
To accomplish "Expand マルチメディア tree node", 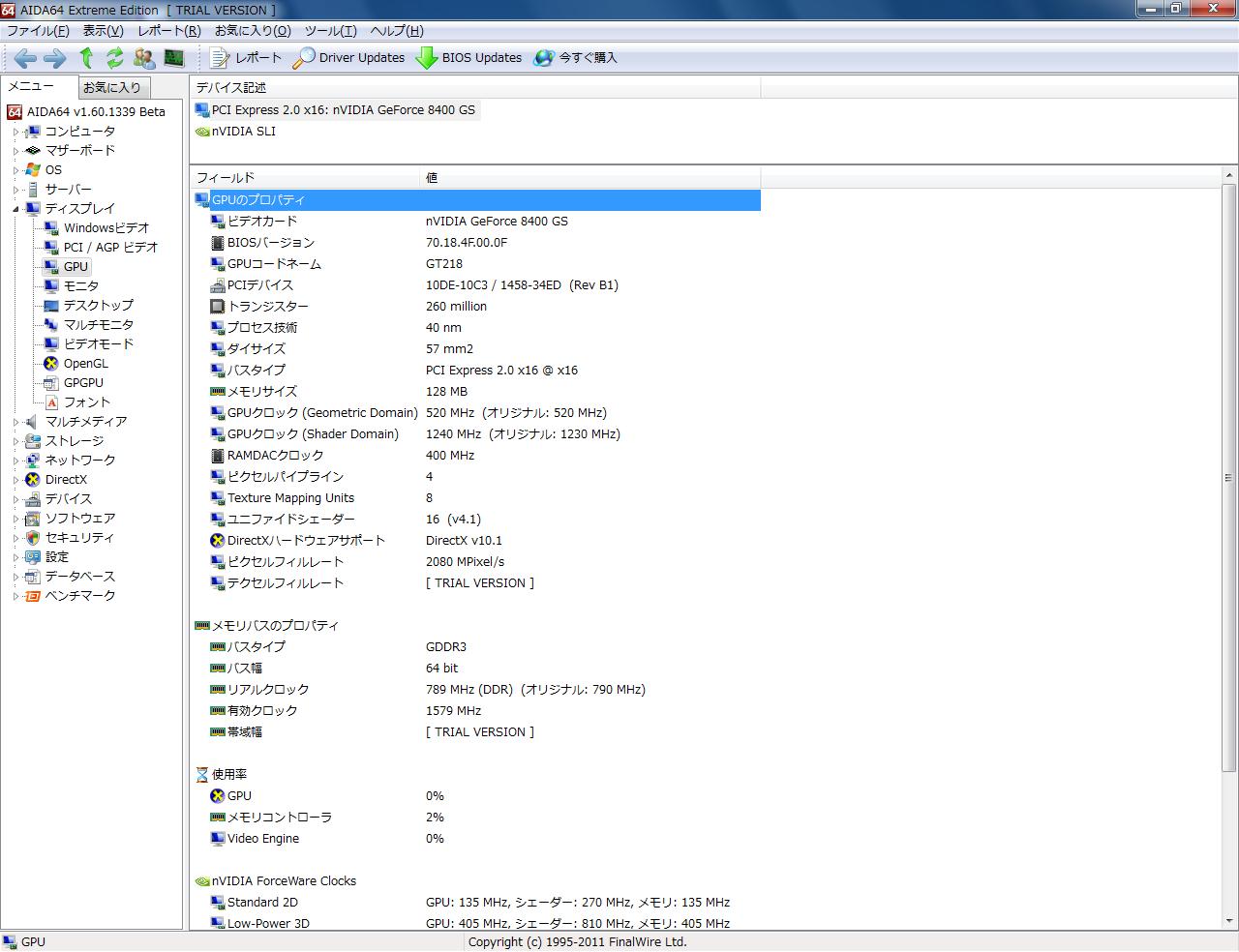I will click(15, 422).
